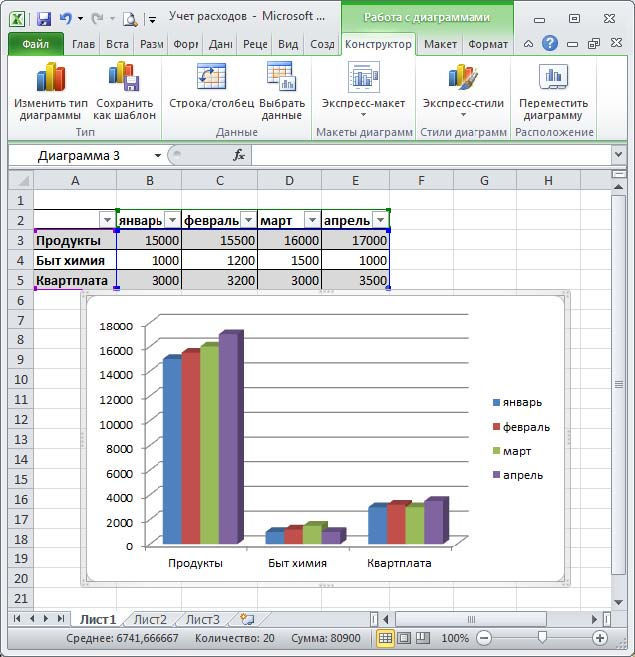
Task: Switch to Normal view in status bar
Action: click(x=385, y=638)
